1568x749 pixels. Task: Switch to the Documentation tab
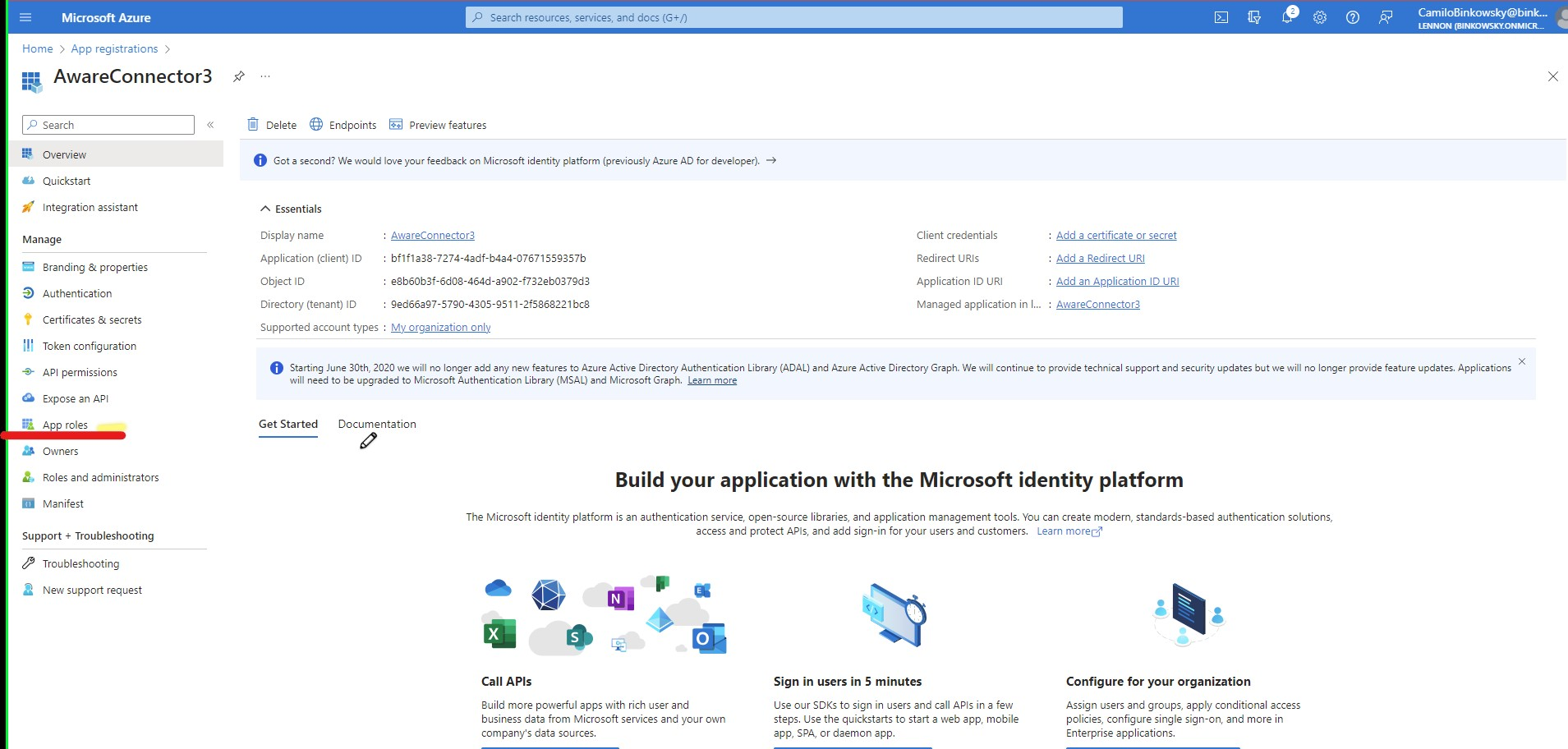pyautogui.click(x=377, y=424)
